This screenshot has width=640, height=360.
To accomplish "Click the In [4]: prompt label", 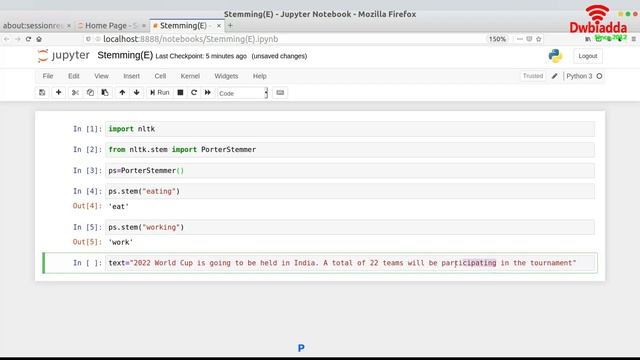I will click(87, 191).
